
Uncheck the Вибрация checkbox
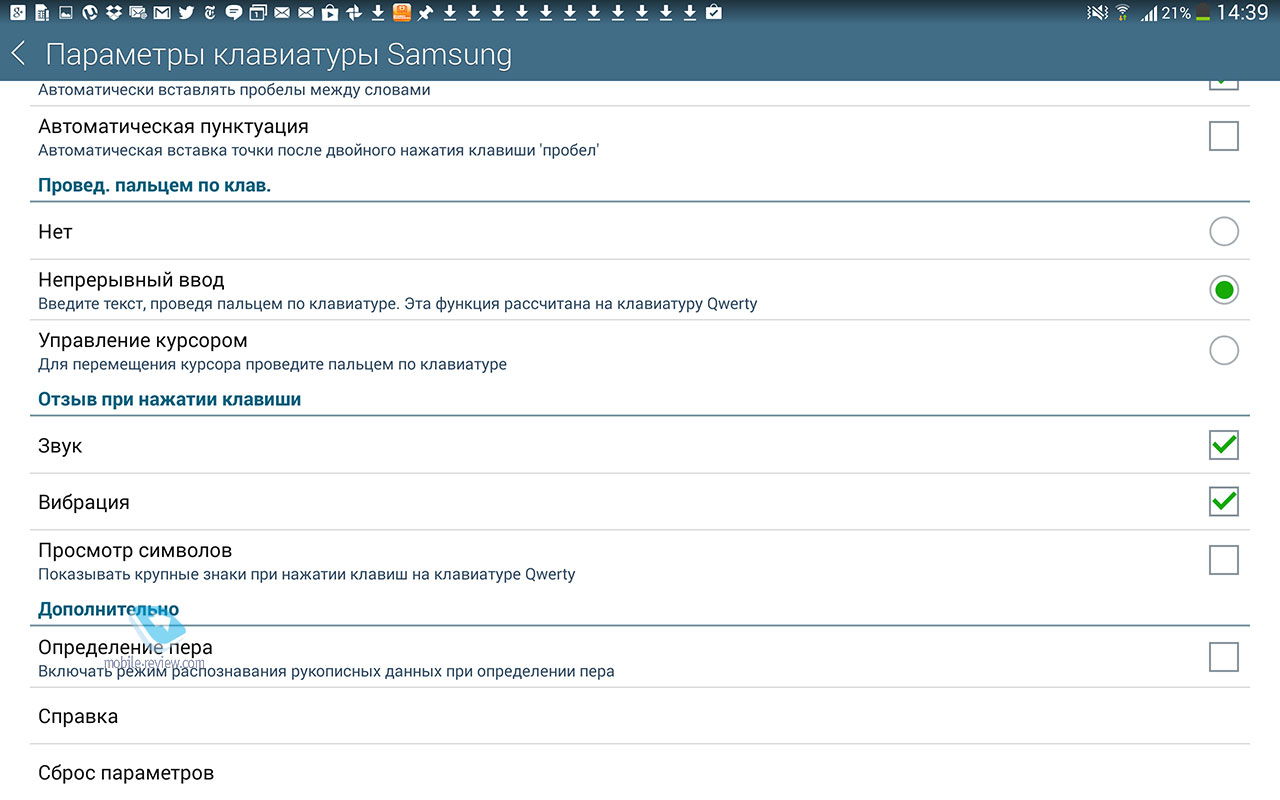pyautogui.click(x=1224, y=501)
